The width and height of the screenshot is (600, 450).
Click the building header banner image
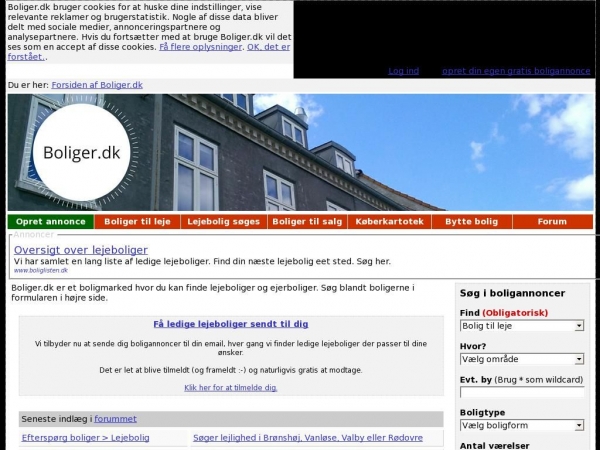(x=300, y=152)
